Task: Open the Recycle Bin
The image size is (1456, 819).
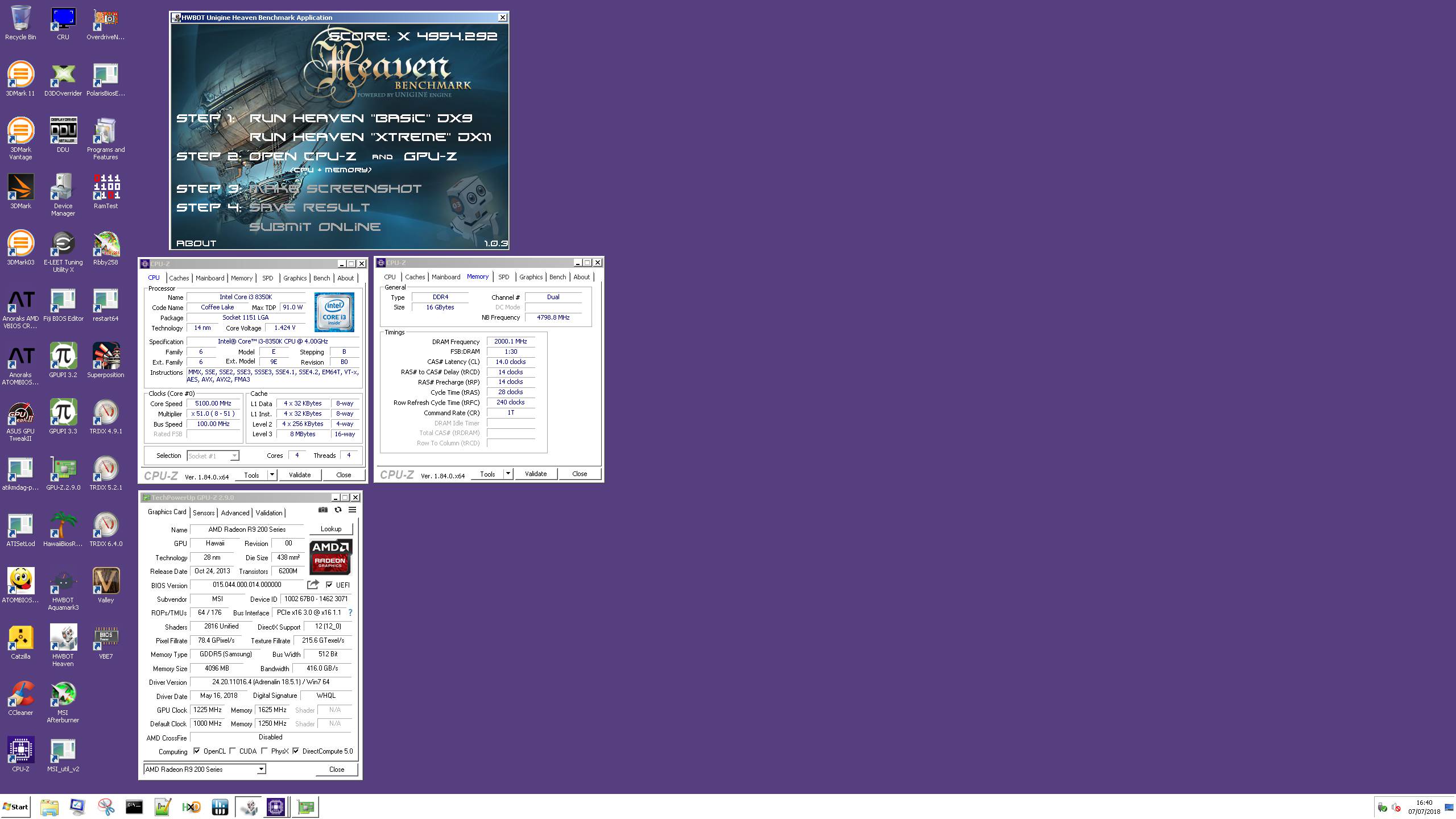Action: point(20,23)
